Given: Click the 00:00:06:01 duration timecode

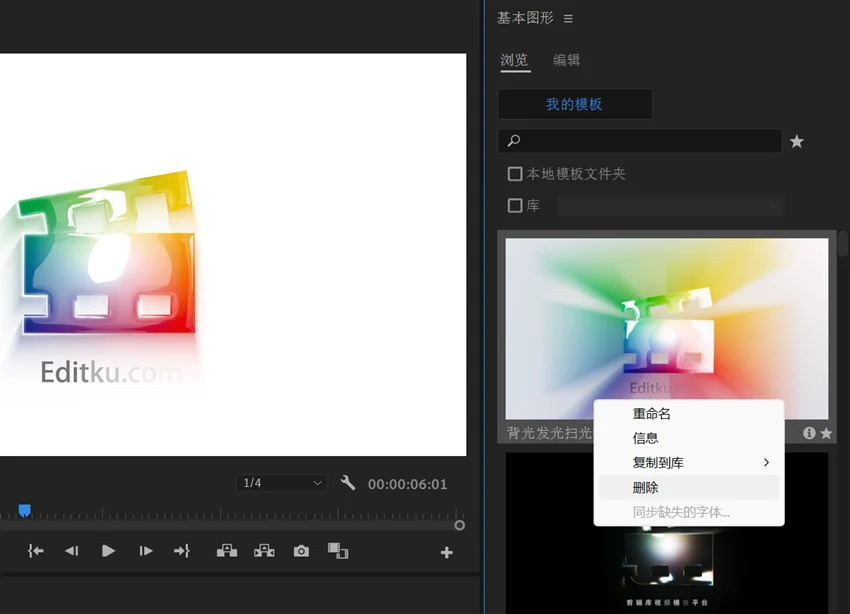Looking at the screenshot, I should click(x=408, y=484).
